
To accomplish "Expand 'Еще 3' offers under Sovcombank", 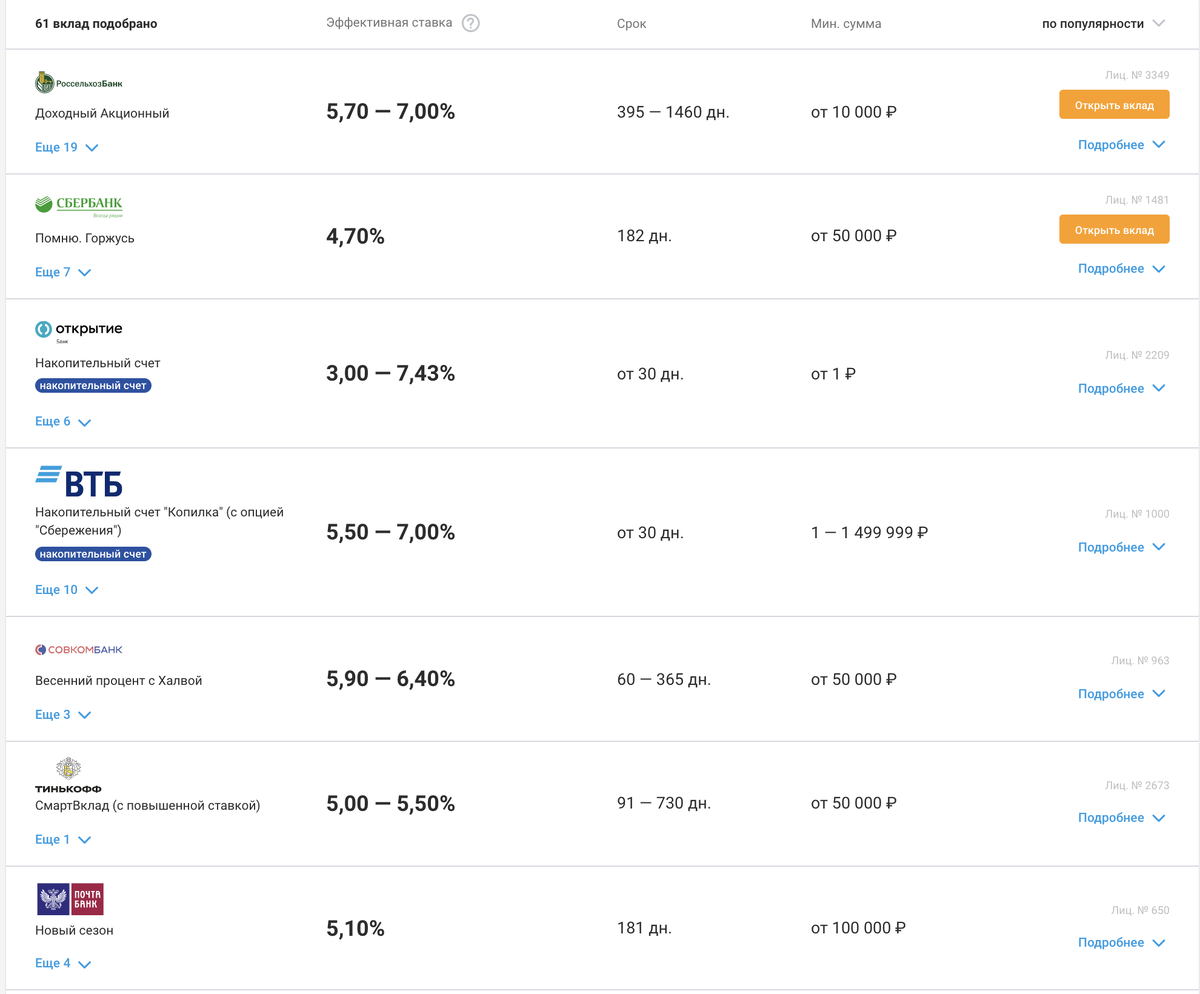I will point(63,715).
